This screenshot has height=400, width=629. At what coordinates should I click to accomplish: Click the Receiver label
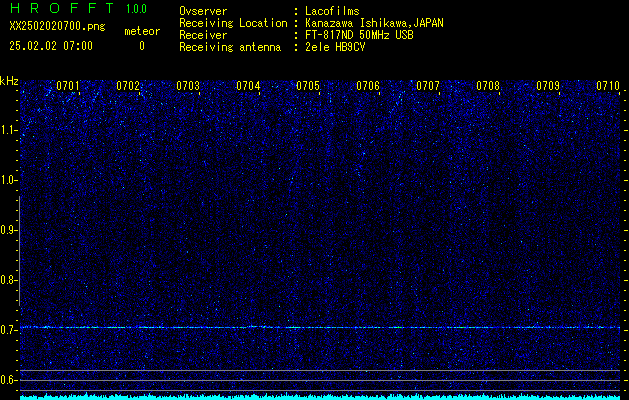click(203, 35)
